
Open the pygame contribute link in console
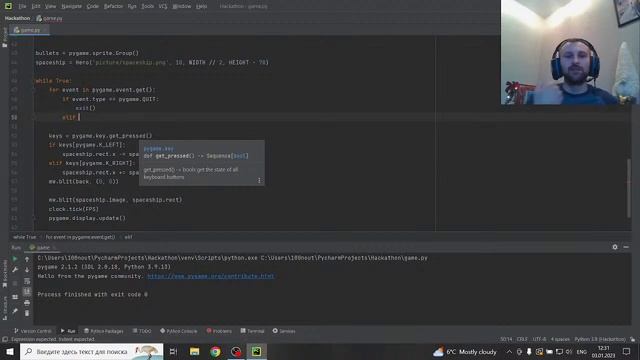coord(211,276)
